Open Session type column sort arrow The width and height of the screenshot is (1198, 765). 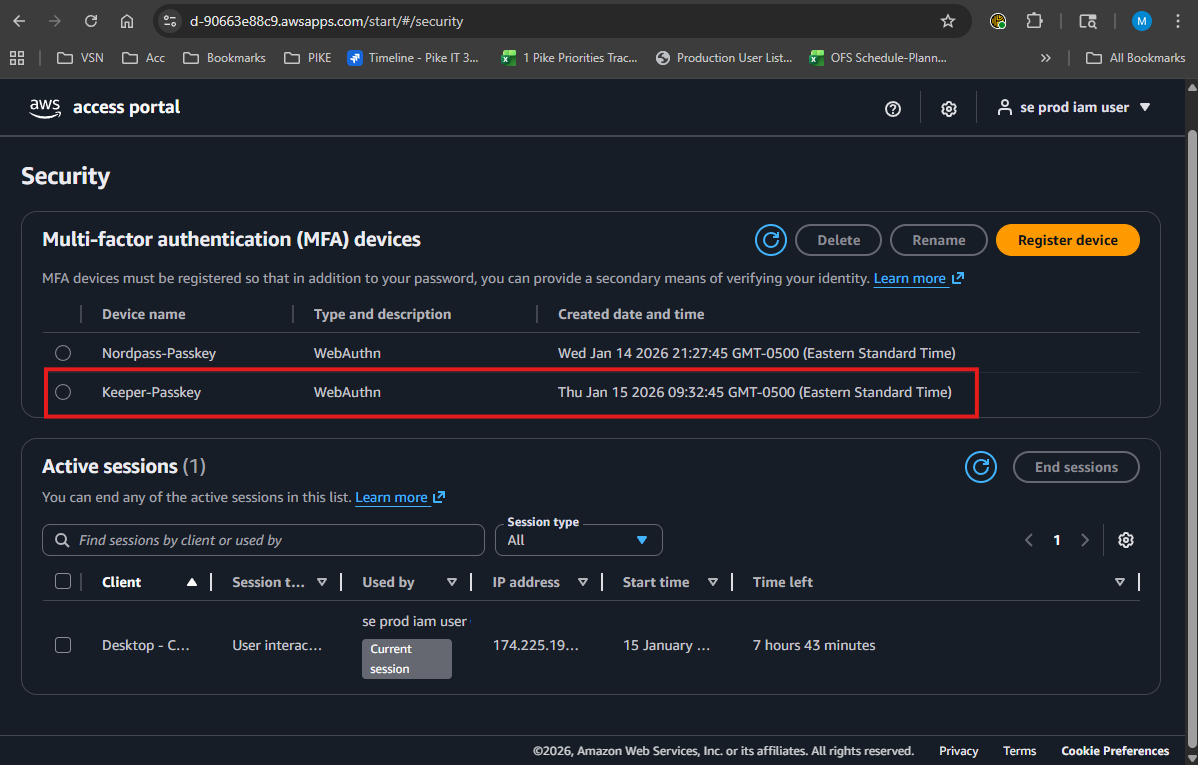click(322, 582)
